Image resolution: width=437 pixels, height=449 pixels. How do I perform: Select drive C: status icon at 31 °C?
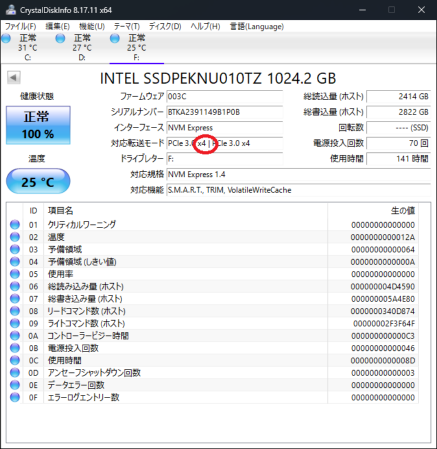(6, 39)
